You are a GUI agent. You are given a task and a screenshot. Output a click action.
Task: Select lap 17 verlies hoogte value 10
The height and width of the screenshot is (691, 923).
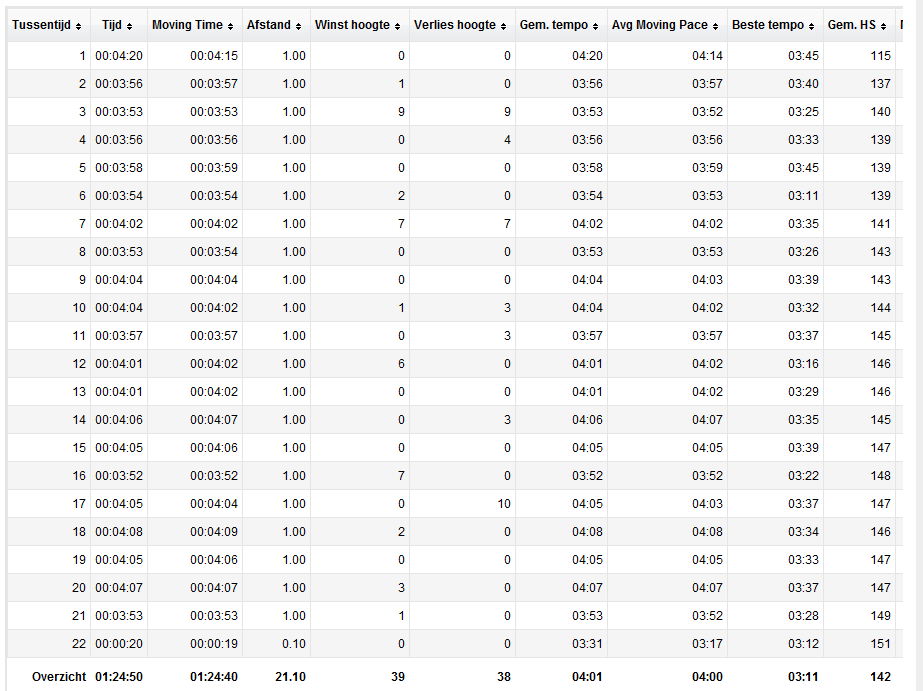[x=504, y=504]
